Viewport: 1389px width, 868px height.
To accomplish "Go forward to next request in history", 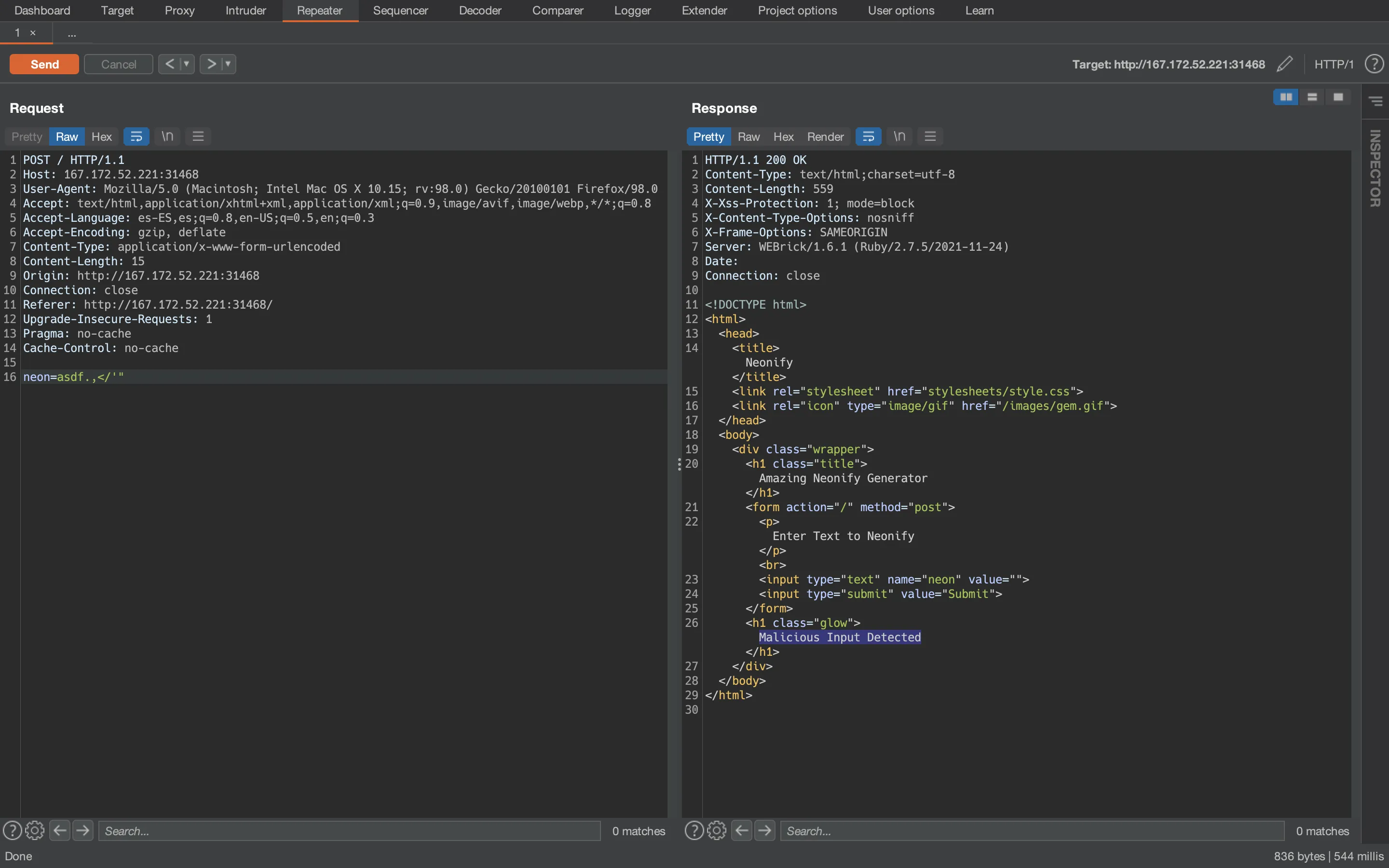I will [211, 64].
